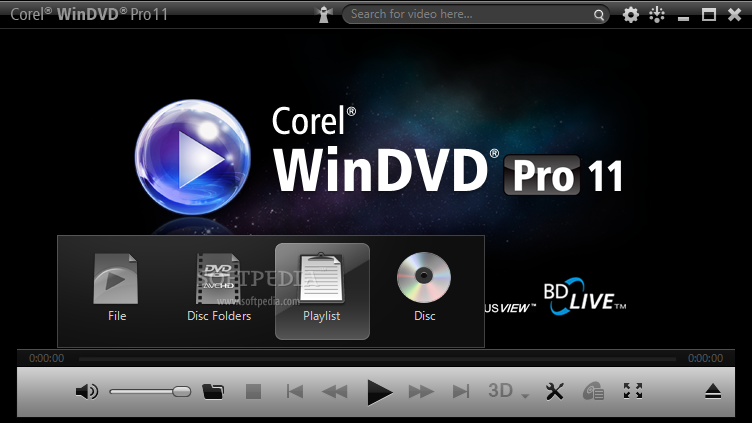
Task: Start playback with the Play button
Action: tap(379, 392)
